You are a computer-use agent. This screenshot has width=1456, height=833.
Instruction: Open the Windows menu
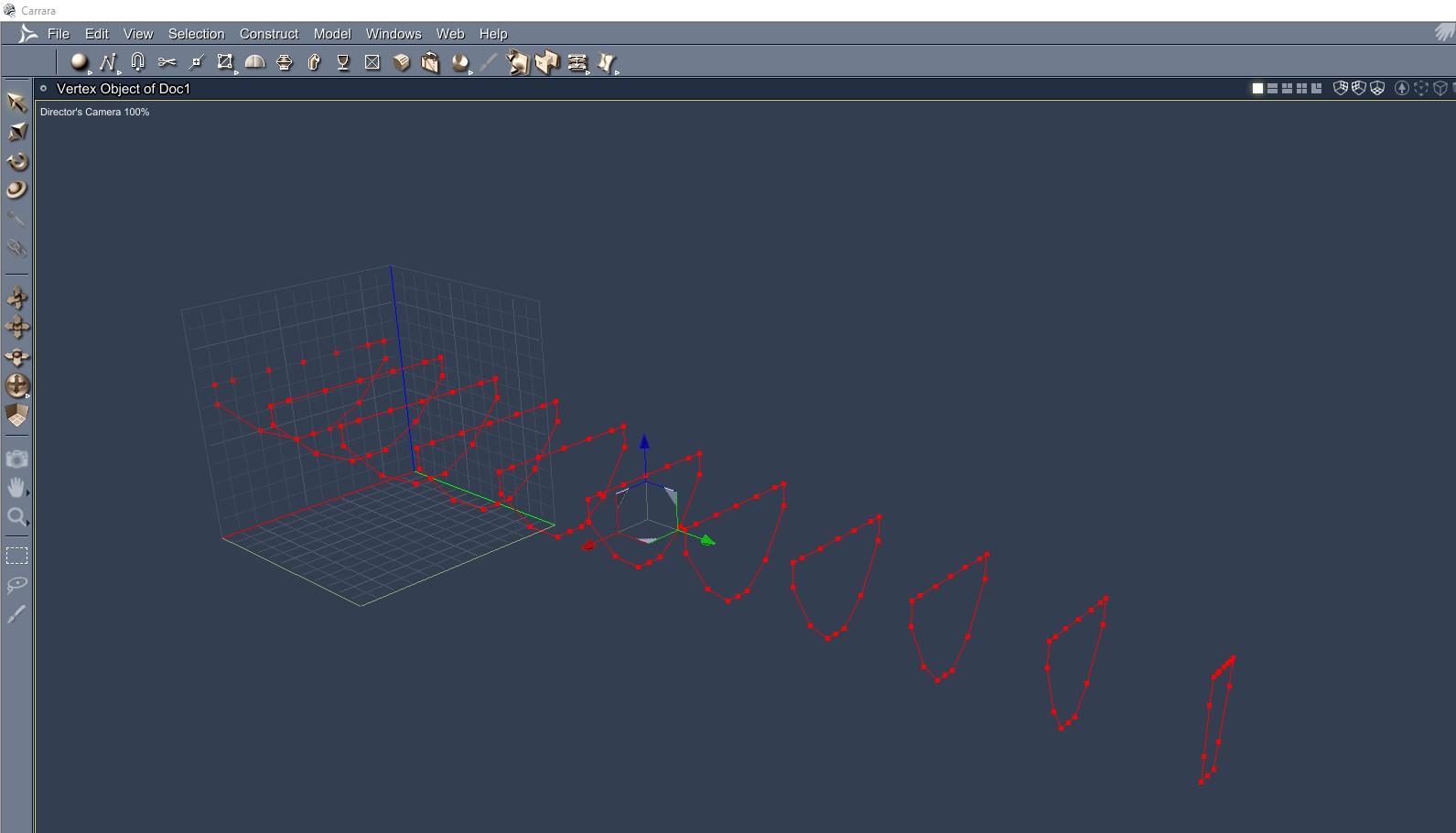(394, 34)
